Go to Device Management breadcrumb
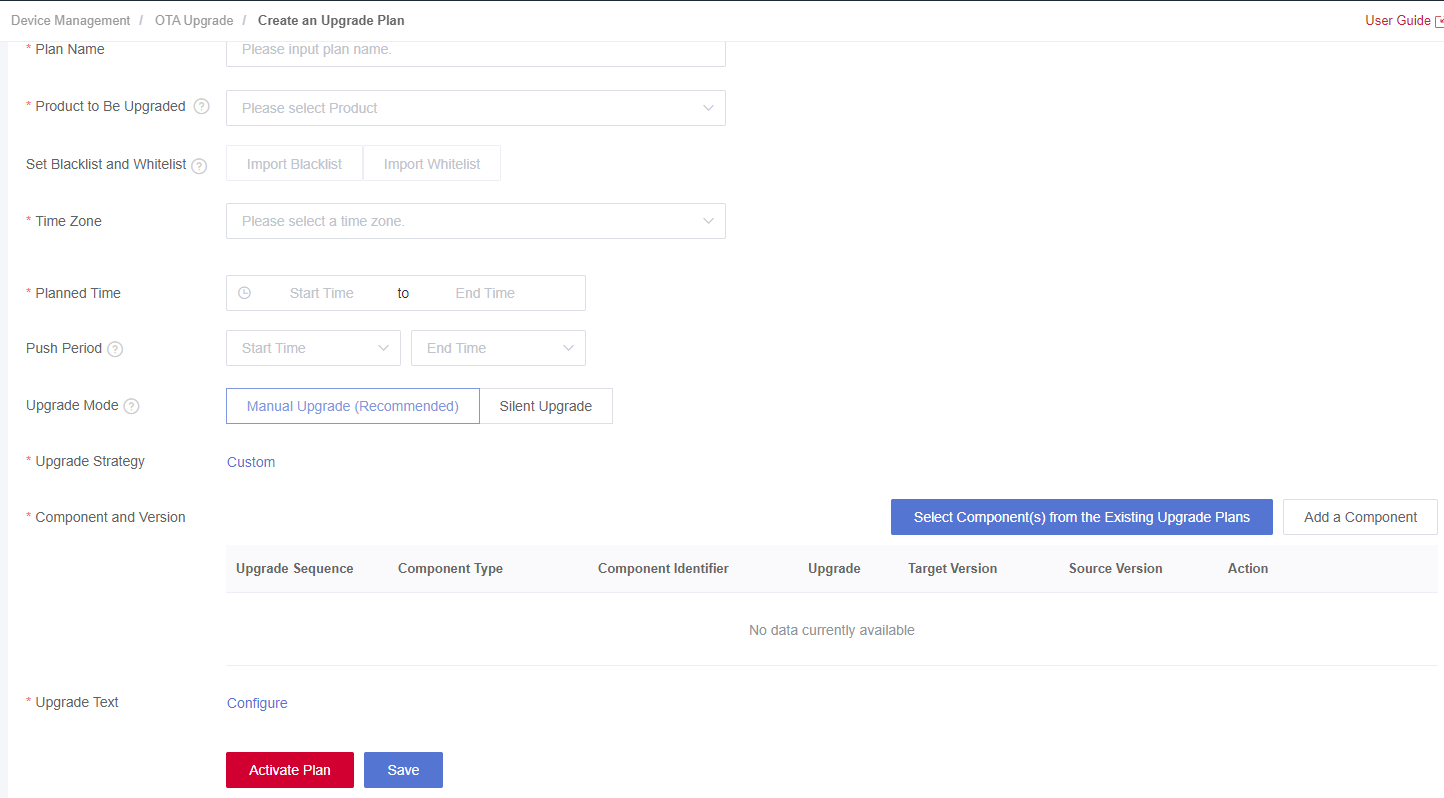This screenshot has width=1444, height=798. tap(70, 20)
